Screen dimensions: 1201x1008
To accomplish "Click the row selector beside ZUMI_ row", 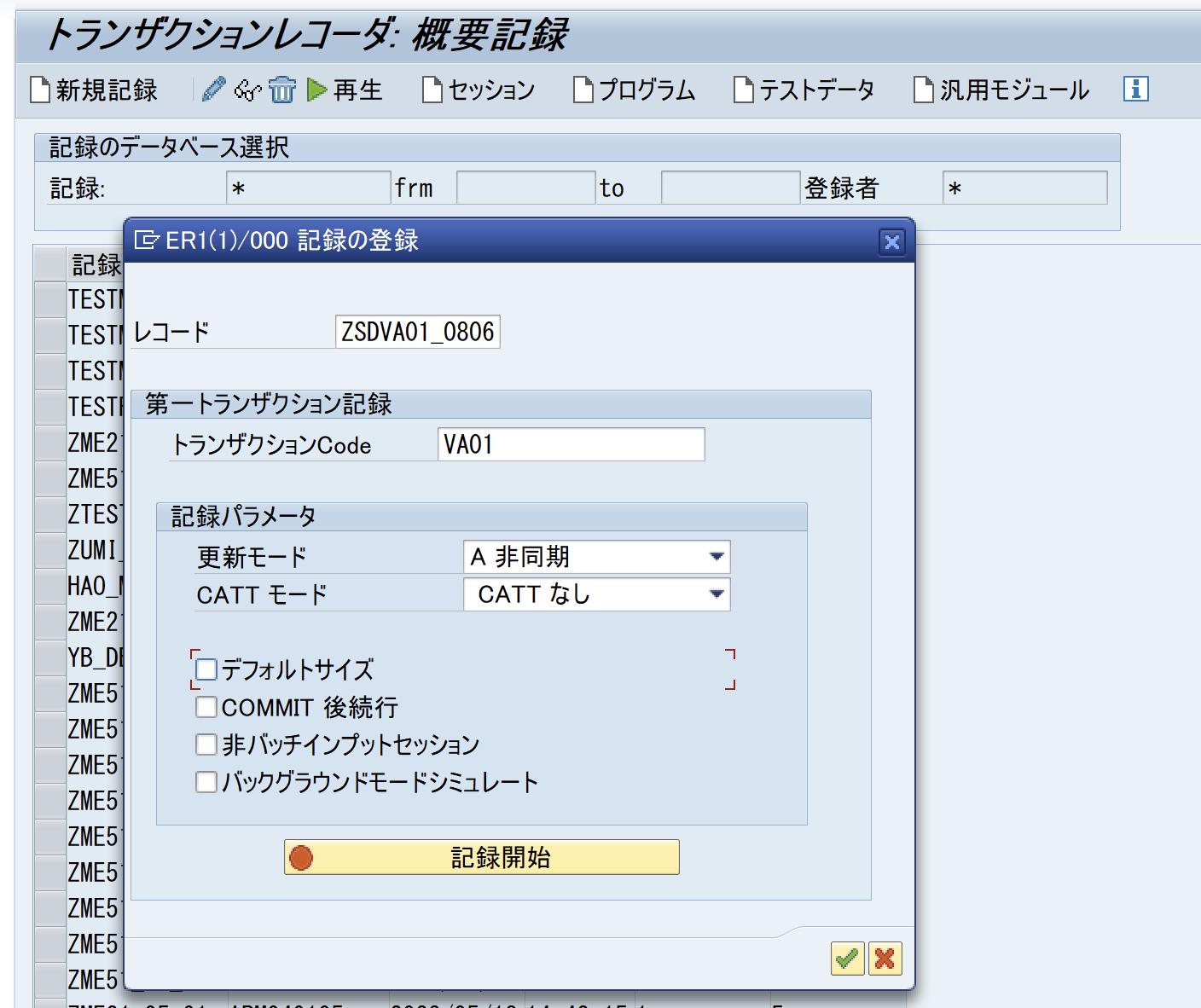I will pyautogui.click(x=50, y=550).
